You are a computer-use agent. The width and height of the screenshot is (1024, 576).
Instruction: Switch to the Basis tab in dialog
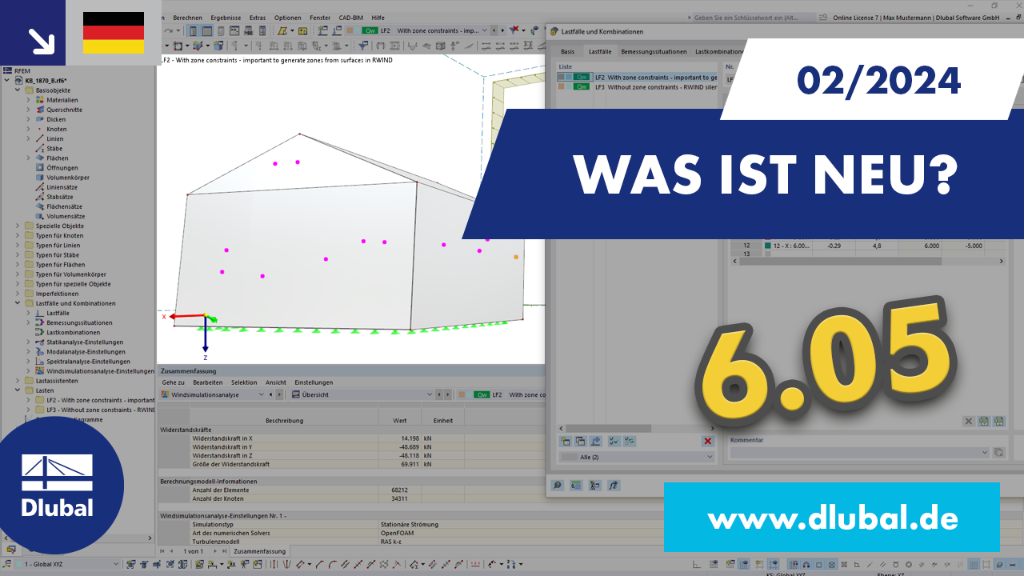(x=568, y=52)
